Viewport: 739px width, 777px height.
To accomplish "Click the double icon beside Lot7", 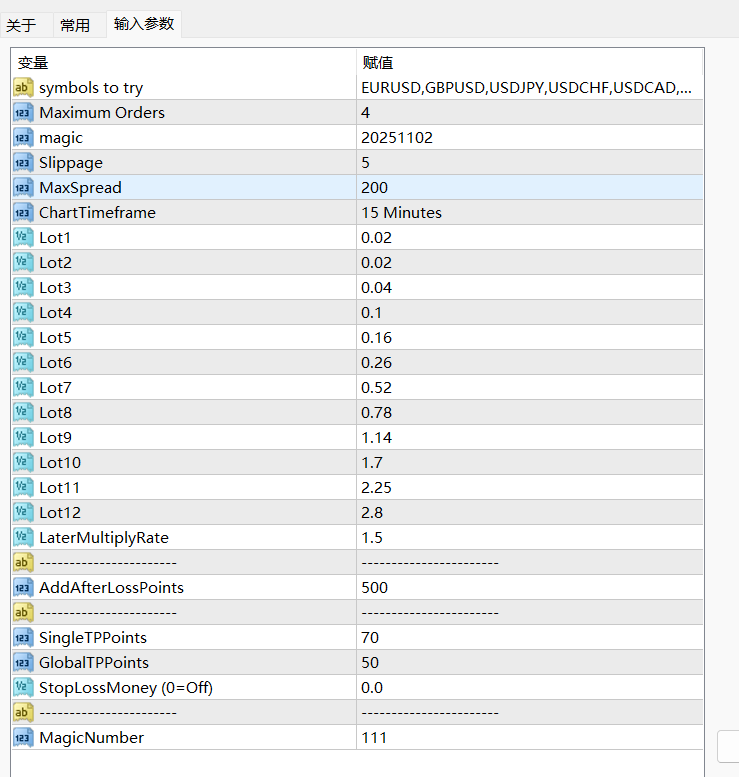I will click(x=23, y=387).
